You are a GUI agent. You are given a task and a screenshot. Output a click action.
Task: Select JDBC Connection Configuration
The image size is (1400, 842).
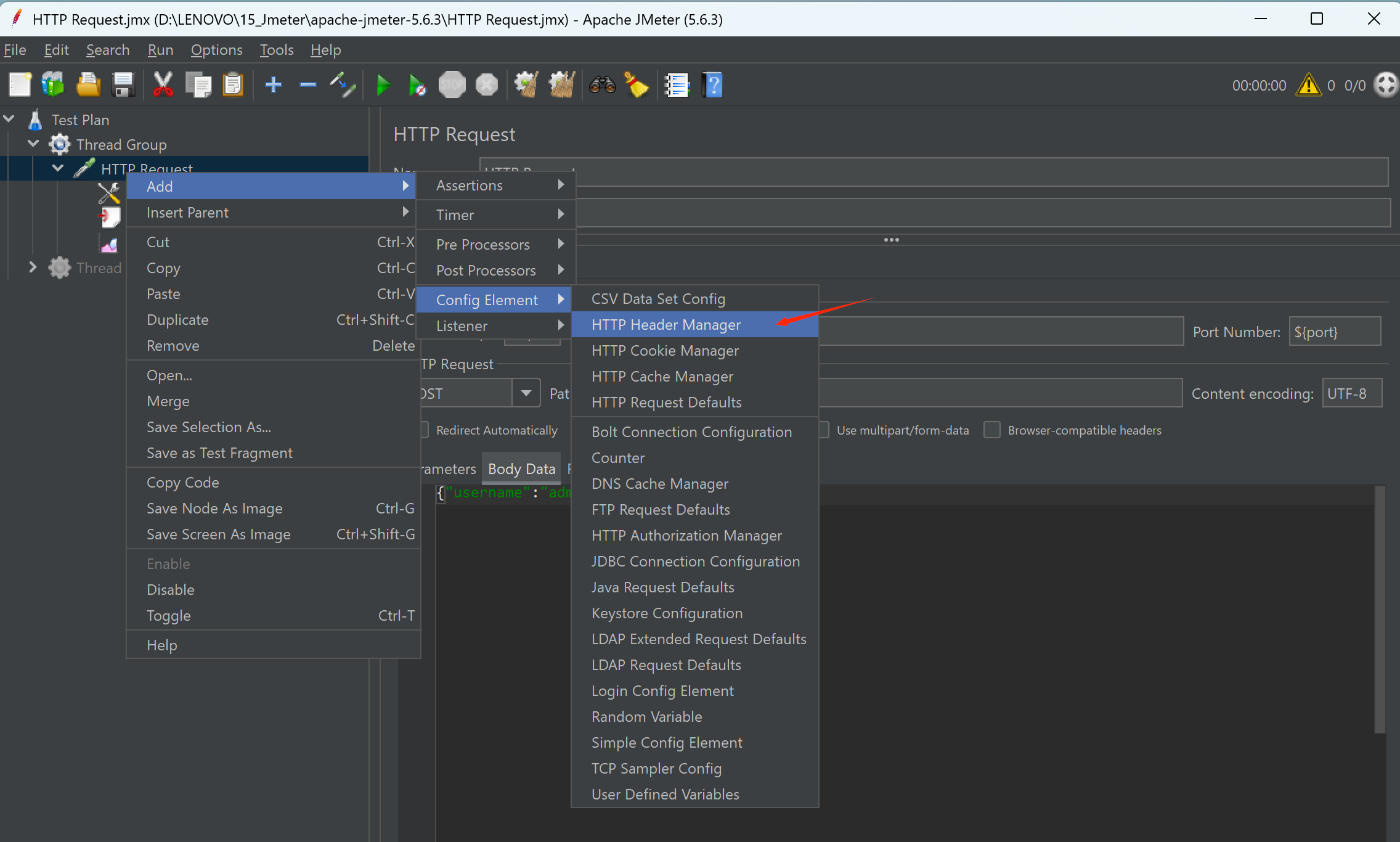pos(695,562)
